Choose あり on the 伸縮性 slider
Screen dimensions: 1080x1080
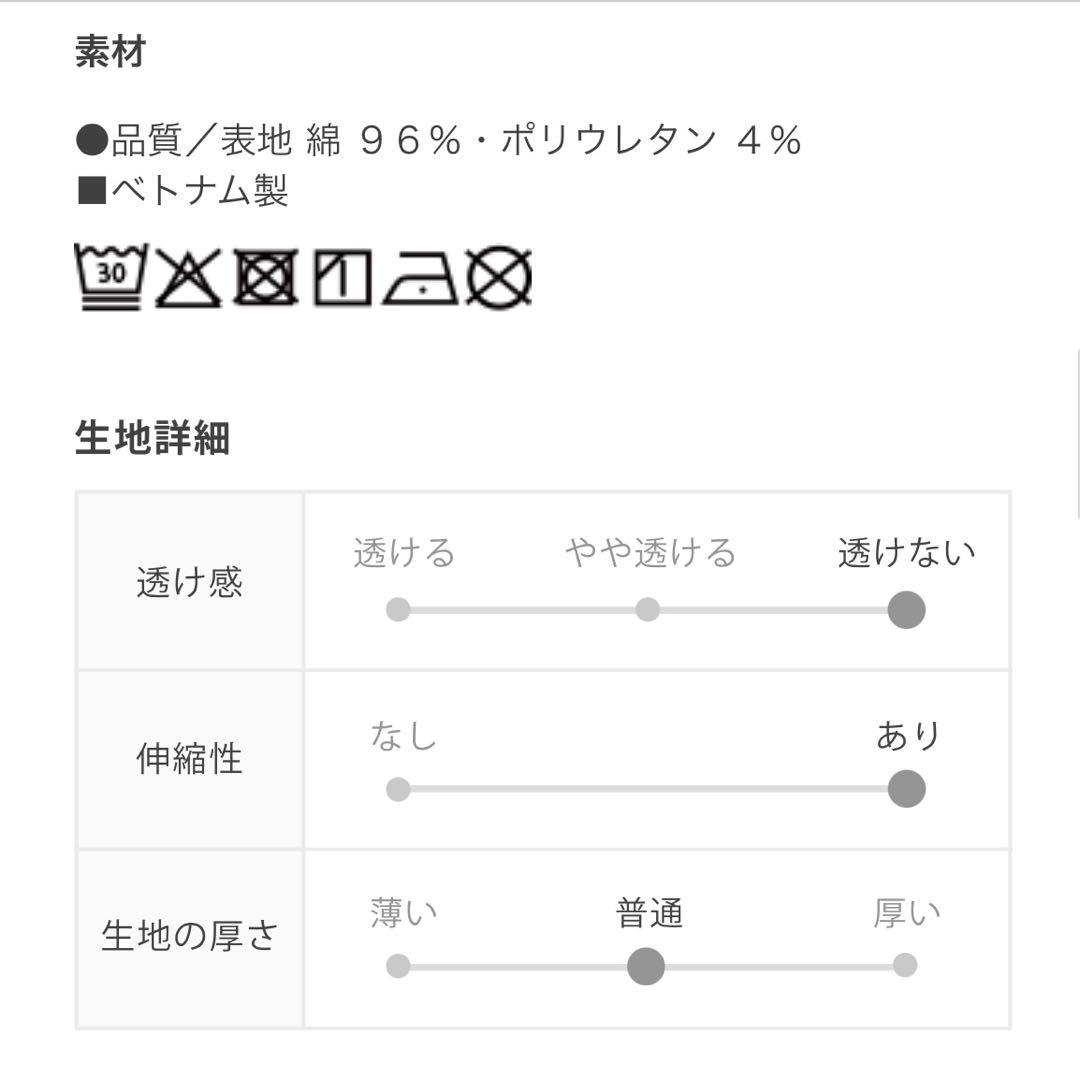point(906,789)
